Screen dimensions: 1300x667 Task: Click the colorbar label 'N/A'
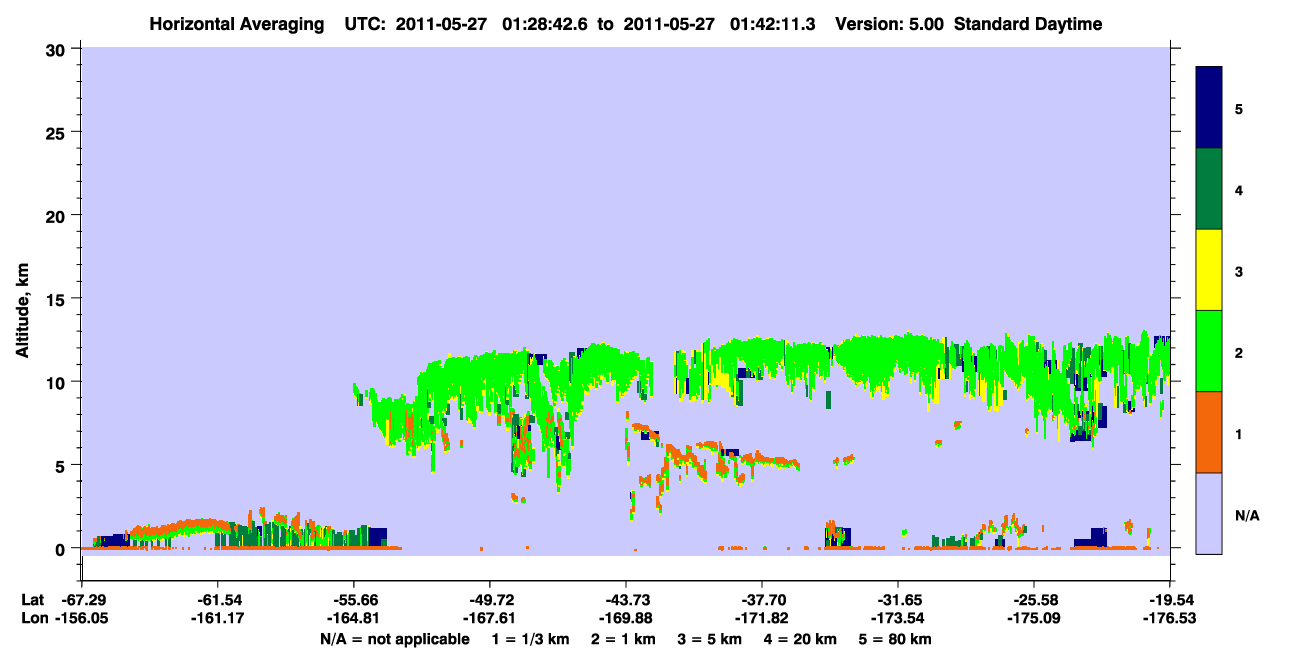1247,516
